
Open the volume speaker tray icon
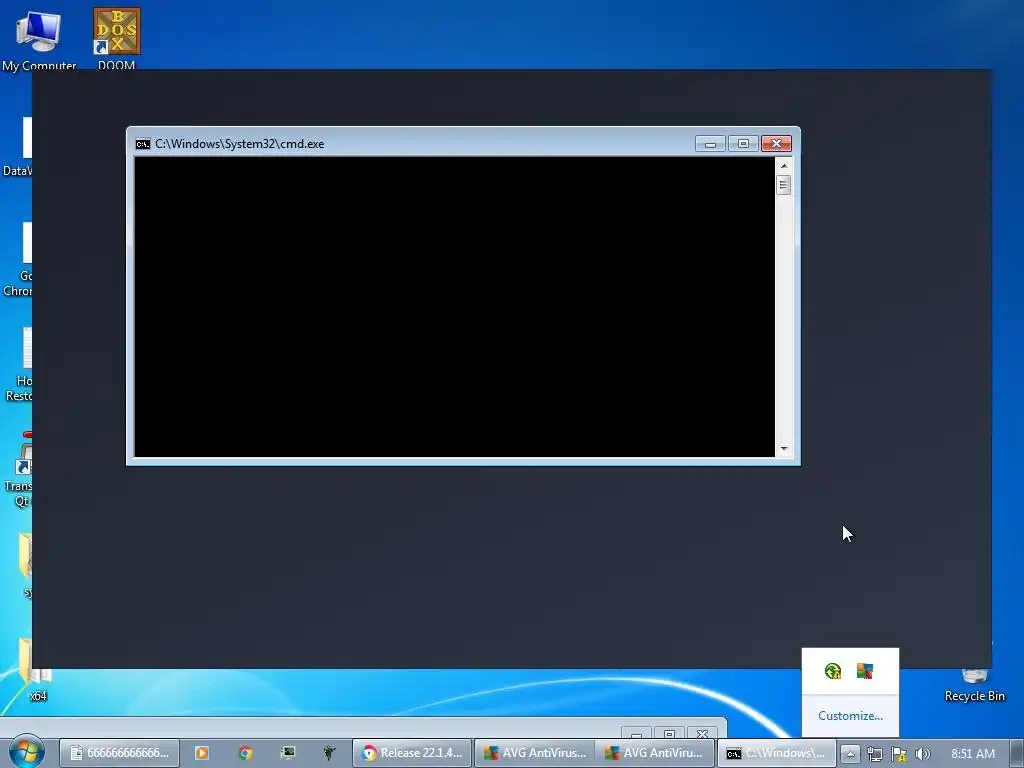pyautogui.click(x=922, y=754)
